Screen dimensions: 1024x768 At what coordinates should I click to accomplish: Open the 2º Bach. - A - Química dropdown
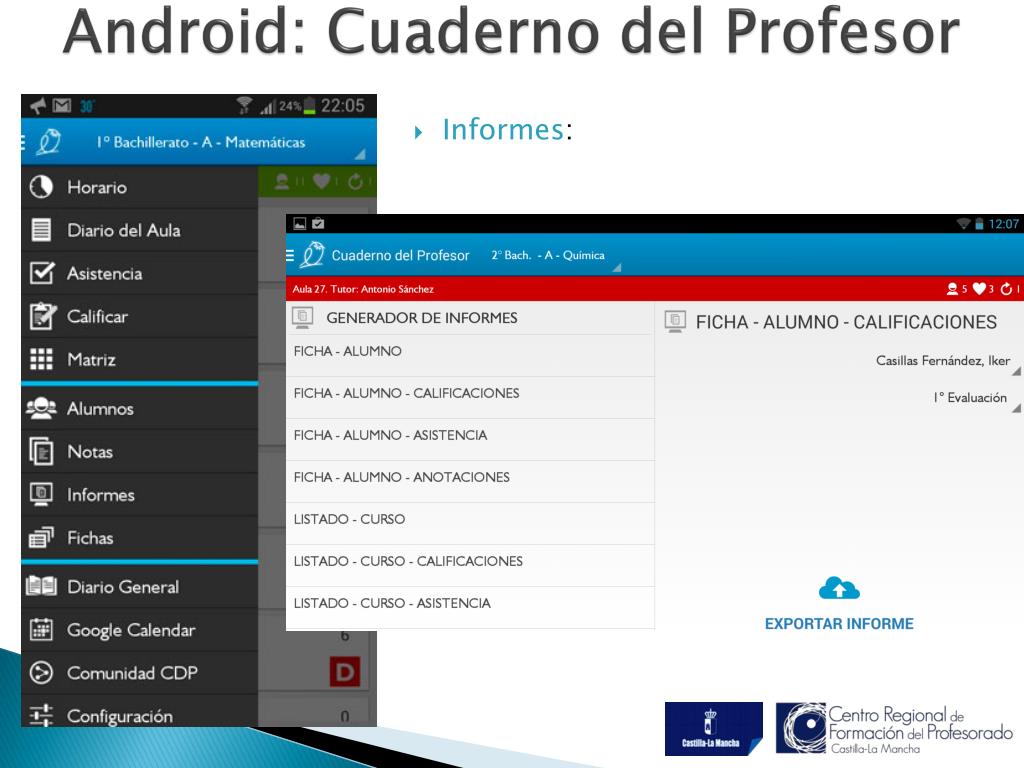click(555, 256)
